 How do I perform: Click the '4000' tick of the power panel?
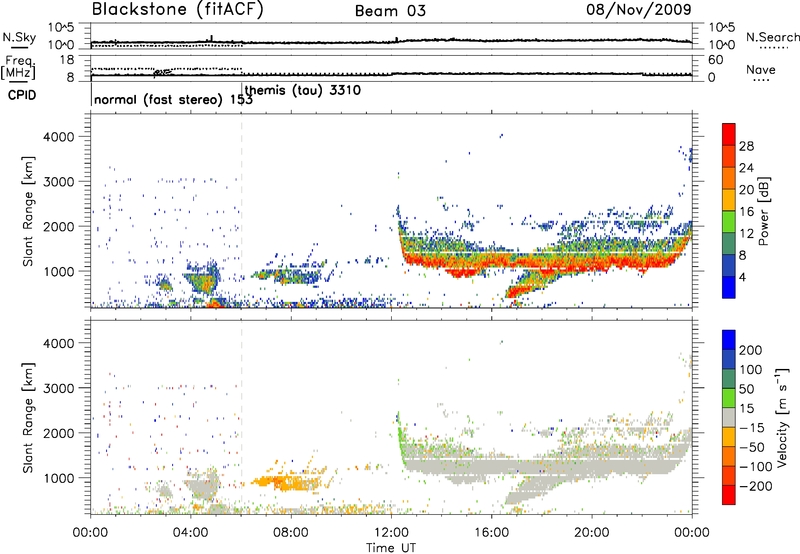pos(59,137)
